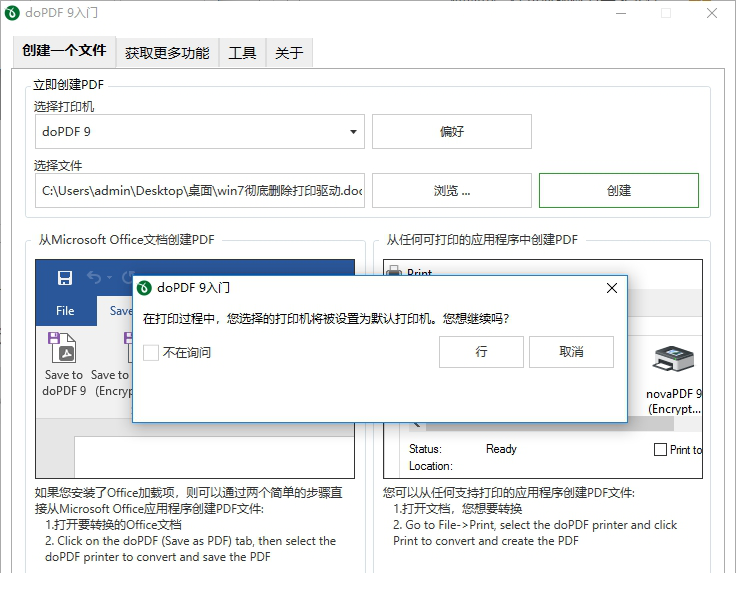Image resolution: width=736 pixels, height=595 pixels.
Task: Close the doPDF main window
Action: (x=712, y=13)
